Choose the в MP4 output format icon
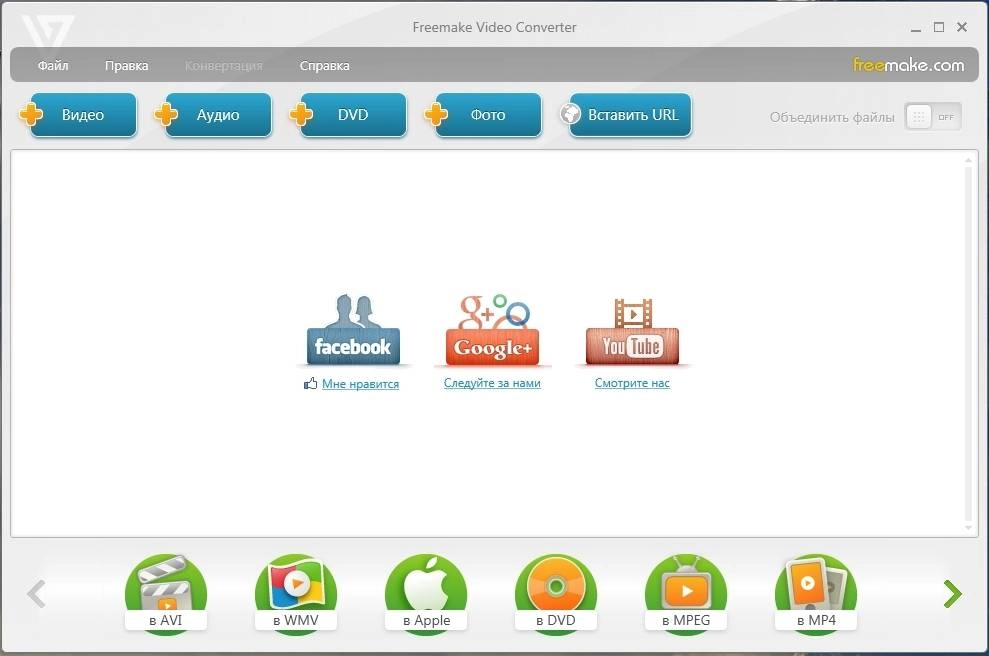 (816, 593)
